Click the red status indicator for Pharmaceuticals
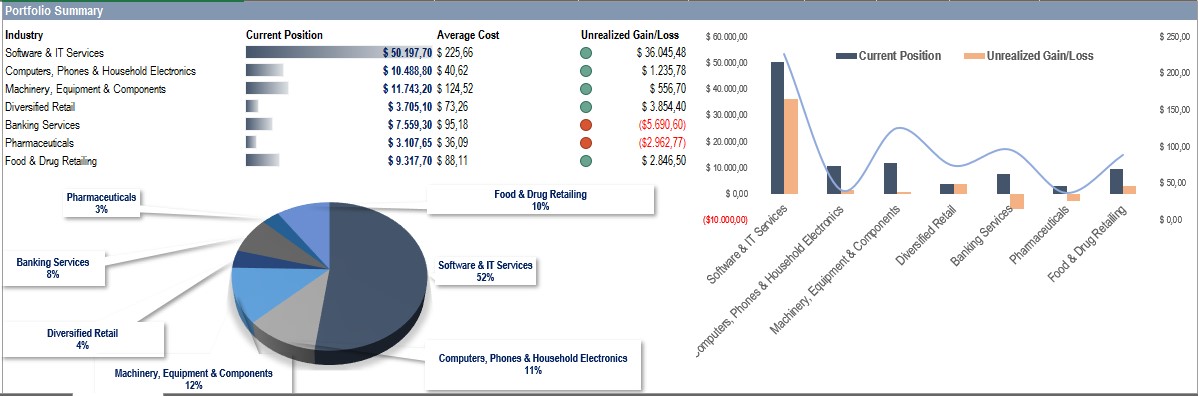 pos(586,143)
